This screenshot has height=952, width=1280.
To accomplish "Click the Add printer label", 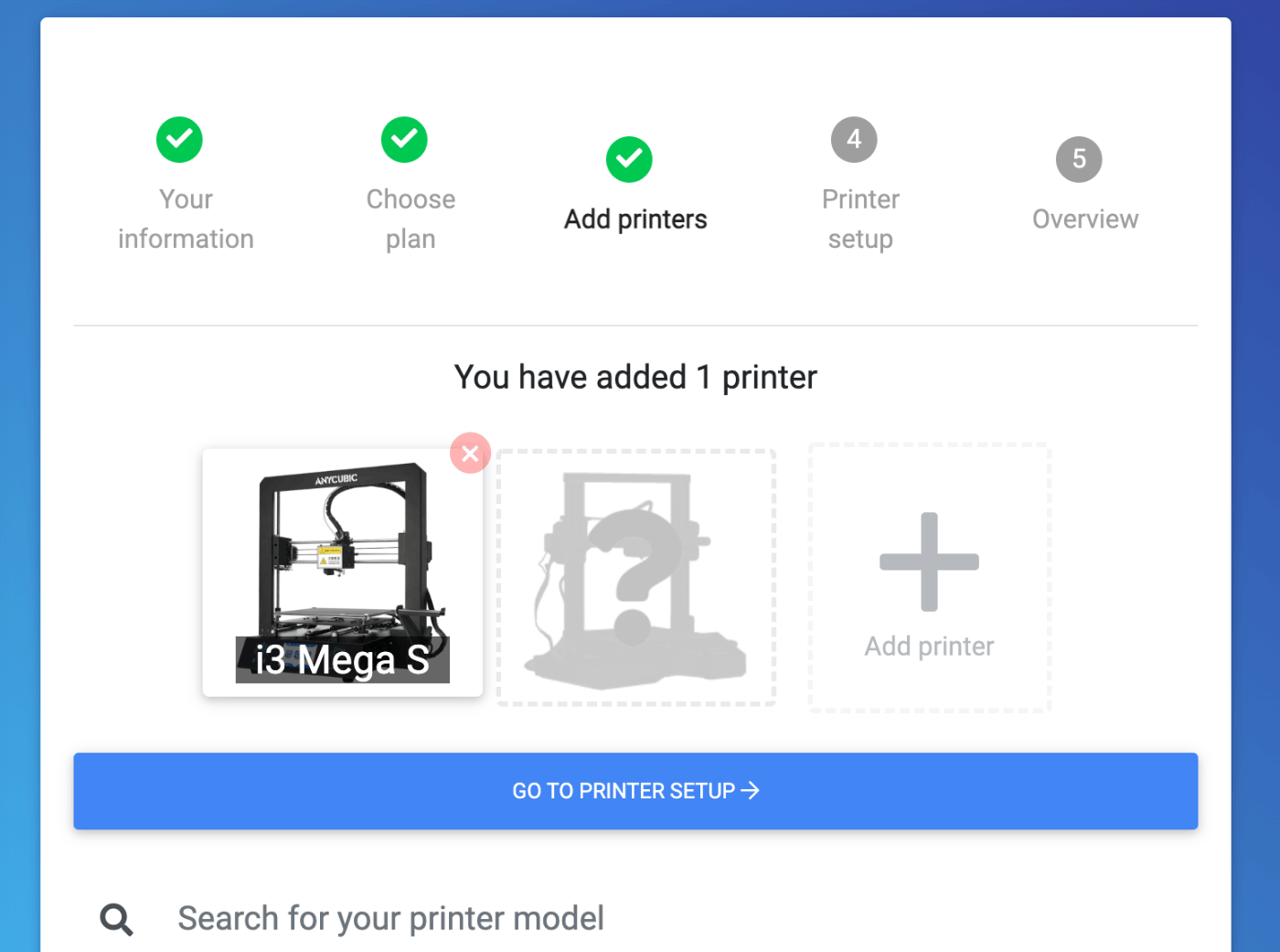I will coord(929,647).
